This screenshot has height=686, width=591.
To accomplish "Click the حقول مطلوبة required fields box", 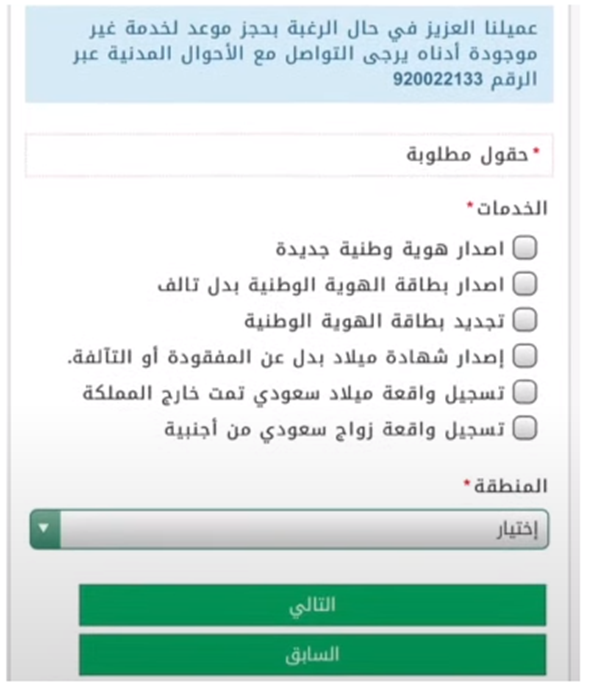I will point(289,155).
